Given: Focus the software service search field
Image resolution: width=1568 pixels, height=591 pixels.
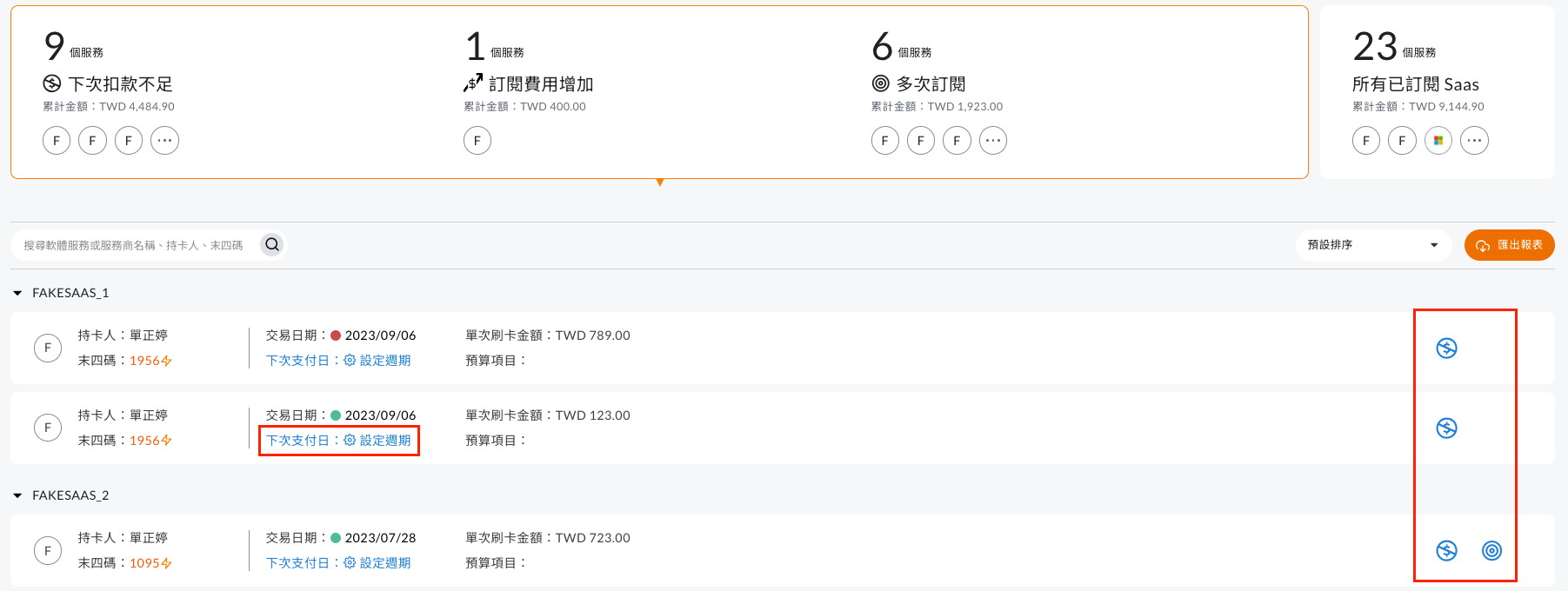Looking at the screenshot, I should tap(135, 245).
